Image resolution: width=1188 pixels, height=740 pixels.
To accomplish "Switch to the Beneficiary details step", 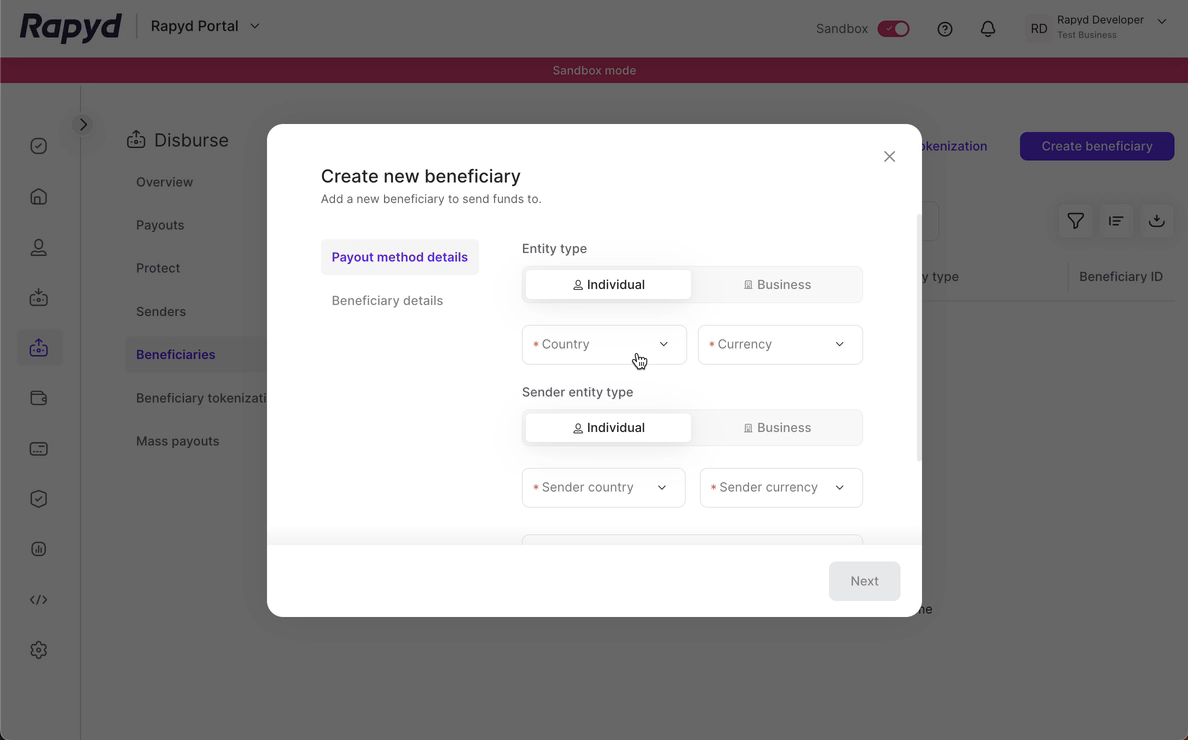I will tap(387, 300).
